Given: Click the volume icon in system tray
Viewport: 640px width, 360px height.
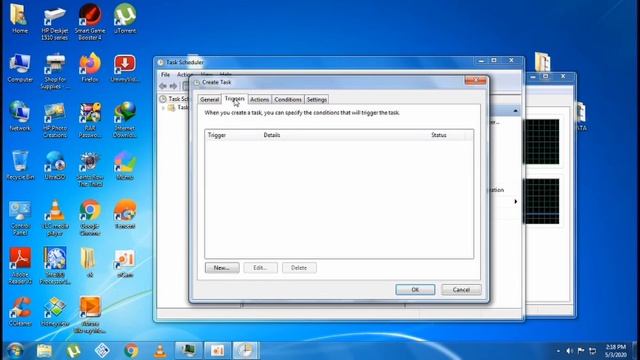Looking at the screenshot, I should [x=569, y=351].
